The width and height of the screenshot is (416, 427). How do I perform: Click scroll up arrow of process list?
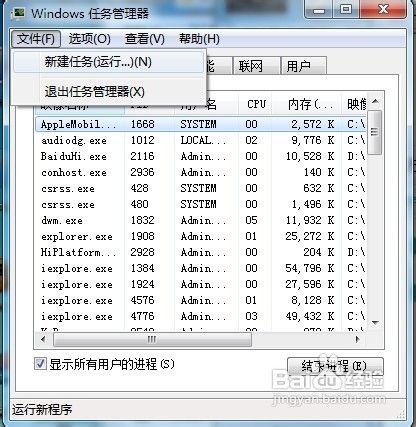pyautogui.click(x=375, y=101)
